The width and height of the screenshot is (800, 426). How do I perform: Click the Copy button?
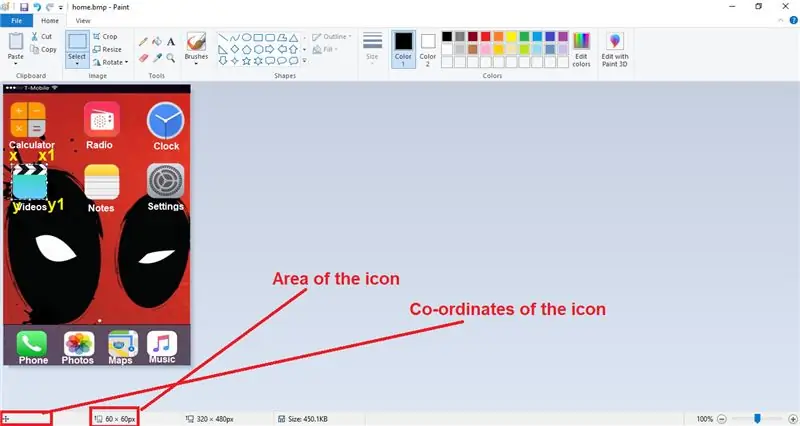(x=43, y=49)
